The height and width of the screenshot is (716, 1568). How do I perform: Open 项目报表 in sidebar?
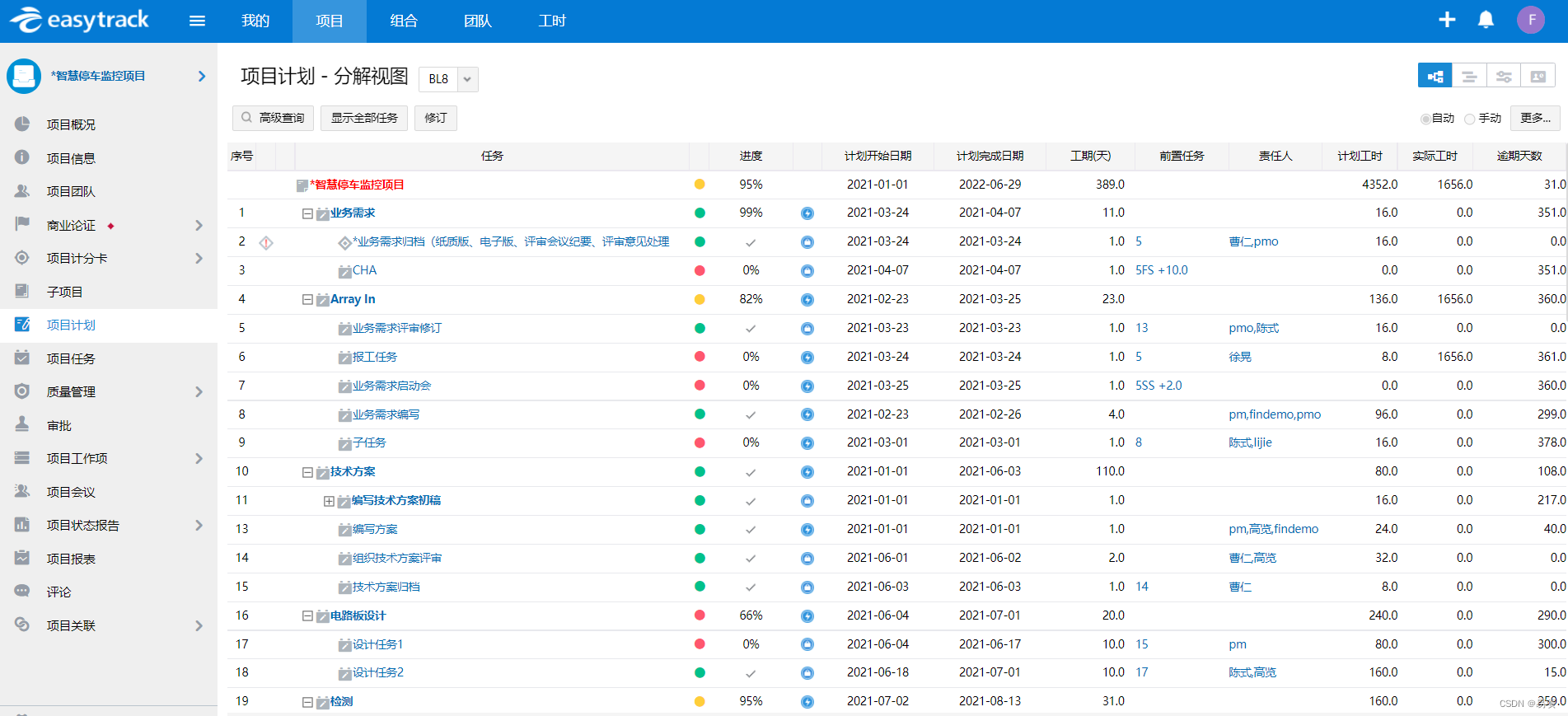click(109, 559)
